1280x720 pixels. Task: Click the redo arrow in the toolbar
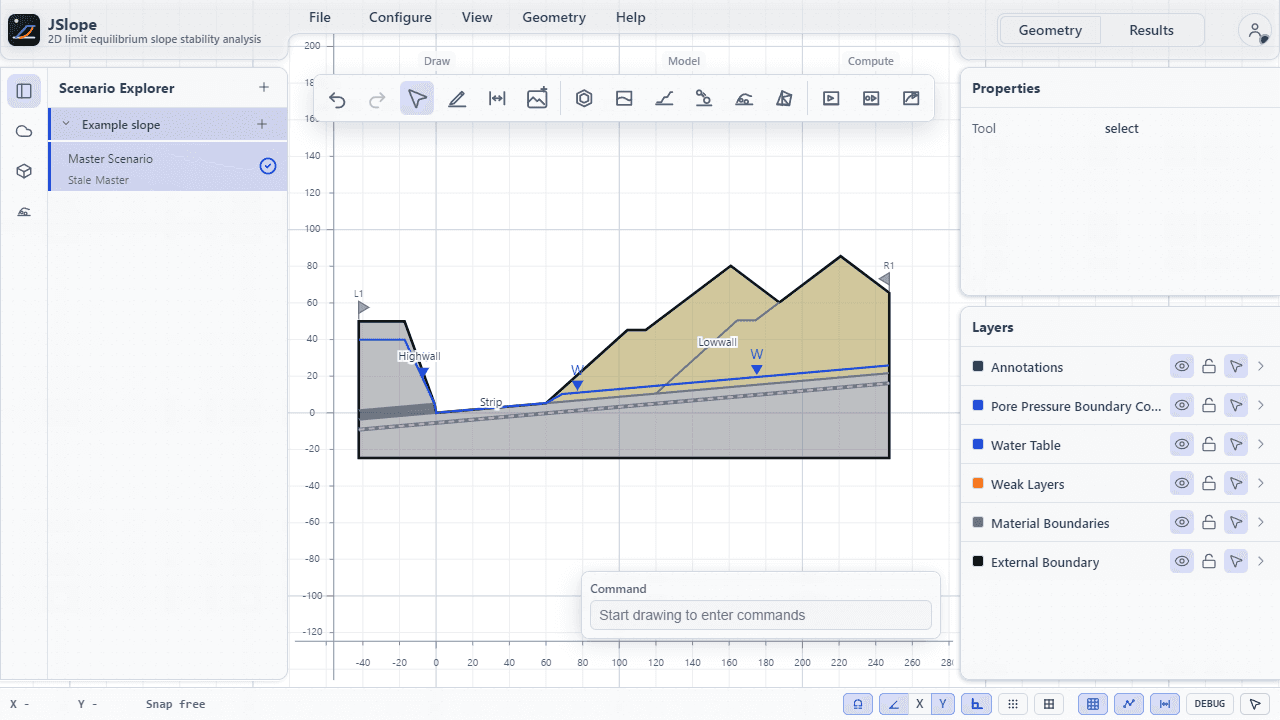point(377,99)
